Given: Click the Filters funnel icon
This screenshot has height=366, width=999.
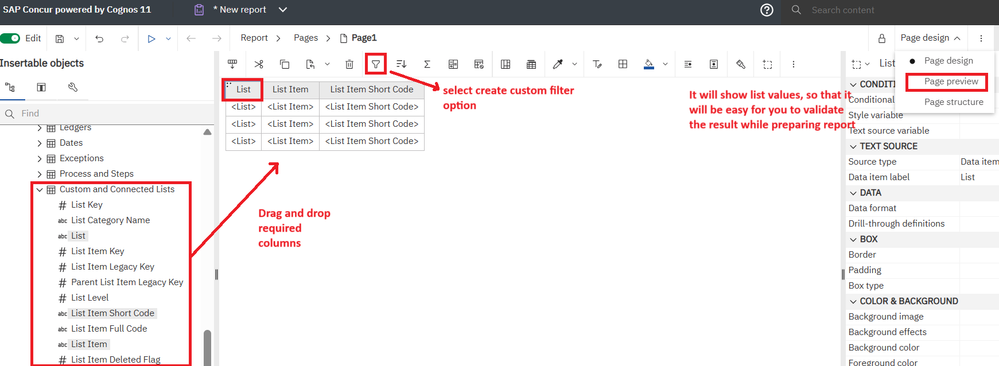Looking at the screenshot, I should pyautogui.click(x=376, y=64).
